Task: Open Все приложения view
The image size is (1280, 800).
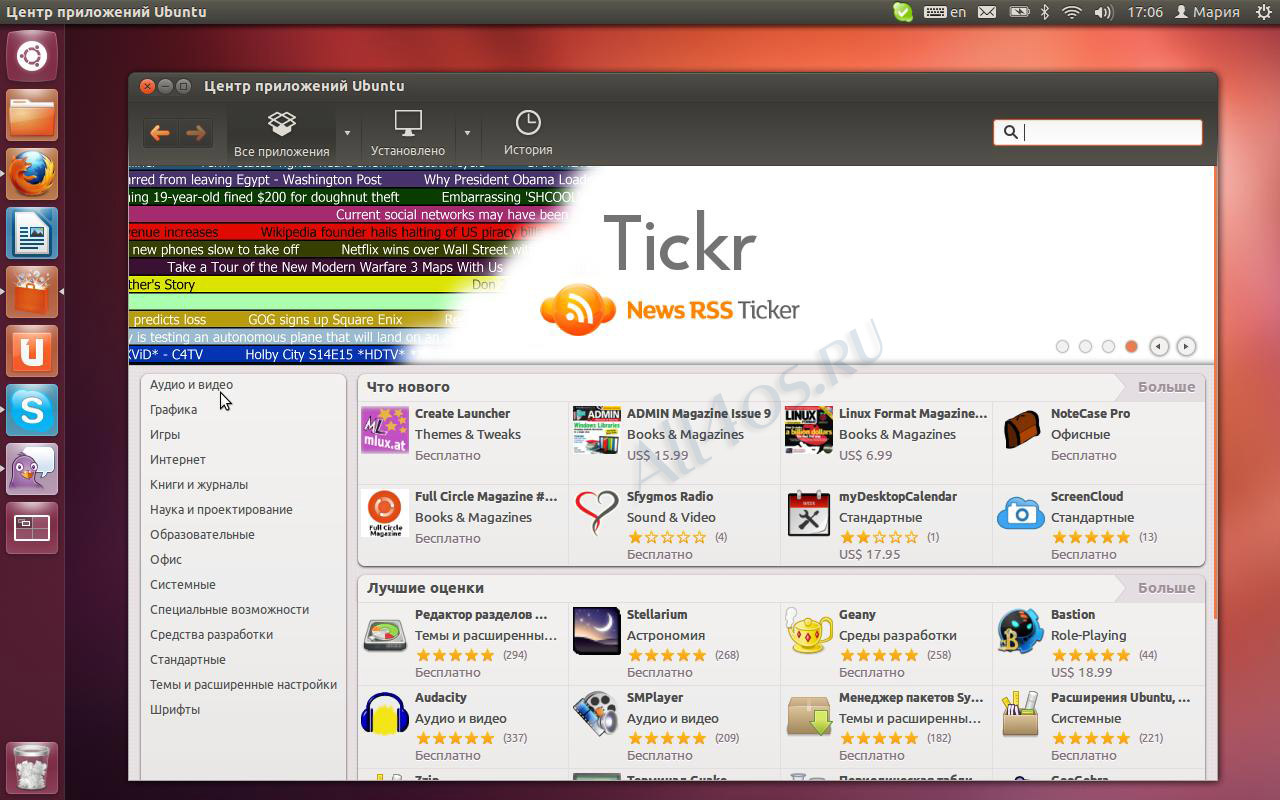Action: coord(282,133)
